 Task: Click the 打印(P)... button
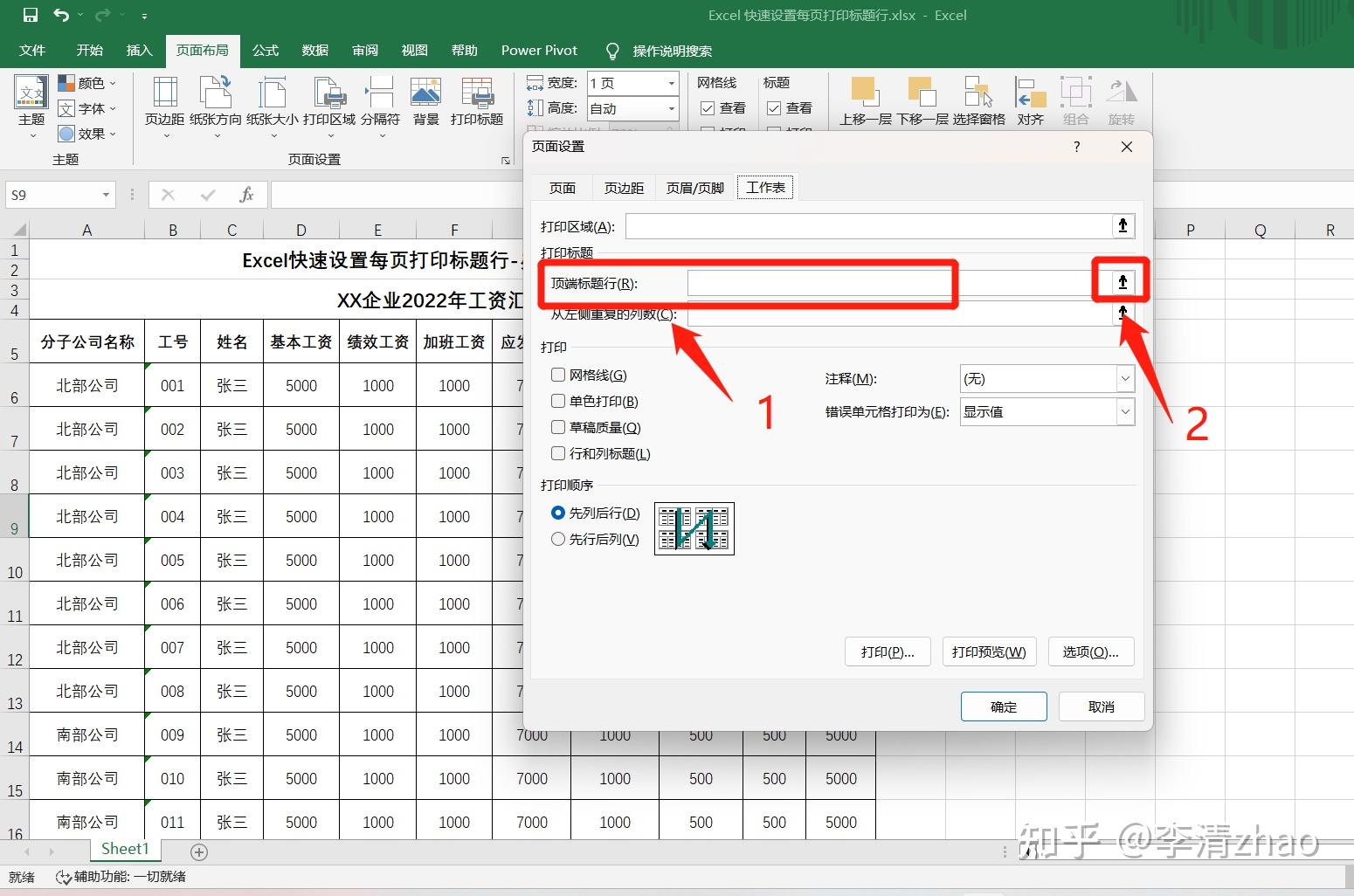(x=888, y=651)
